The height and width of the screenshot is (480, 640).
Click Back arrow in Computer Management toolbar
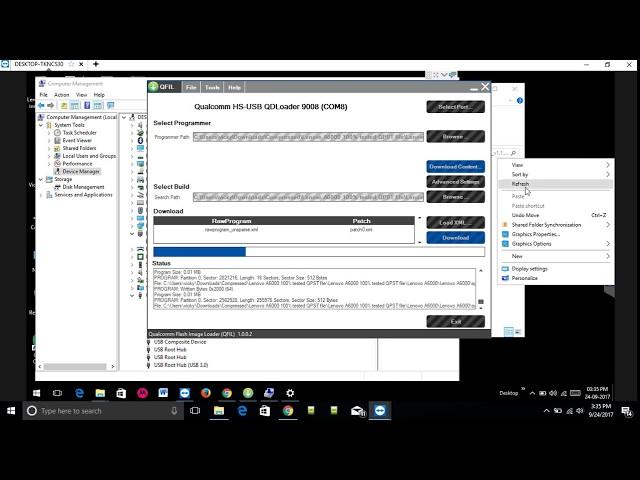41,105
